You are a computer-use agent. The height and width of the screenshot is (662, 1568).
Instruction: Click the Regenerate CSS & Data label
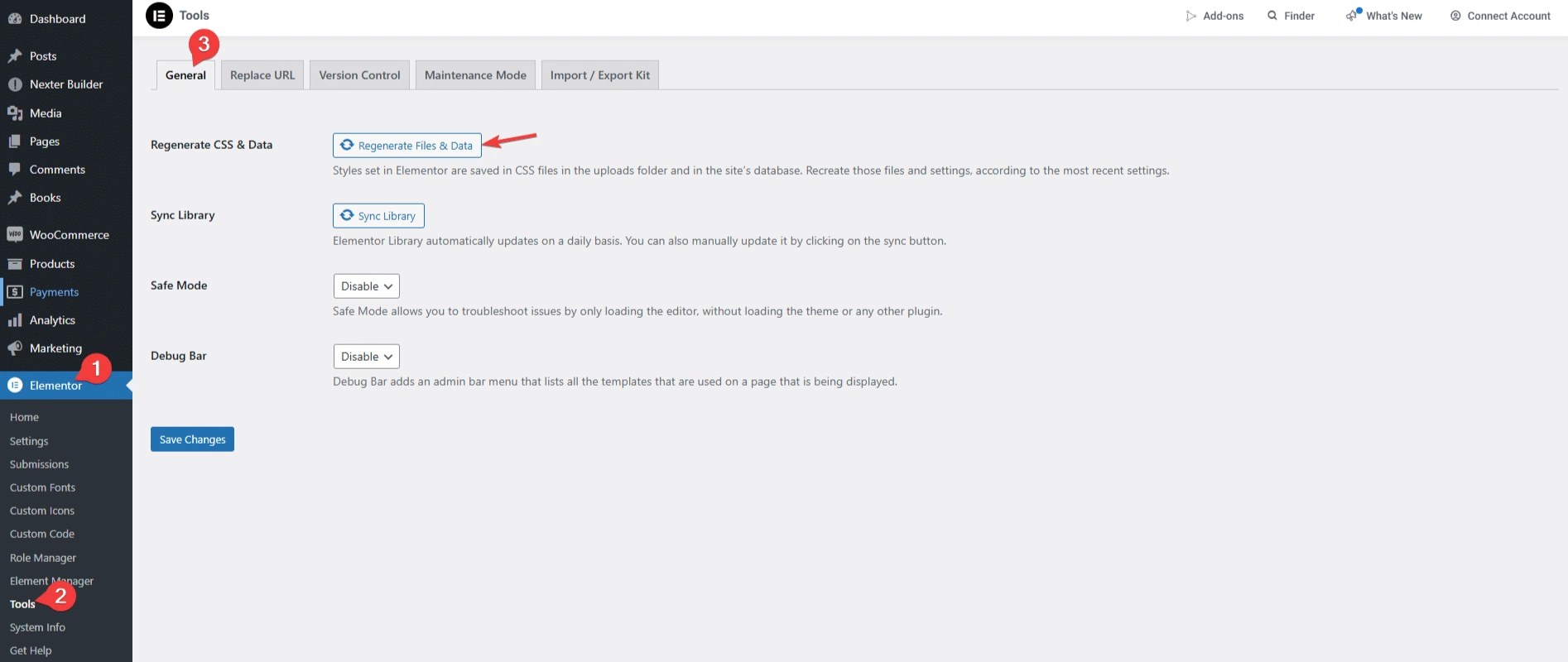[x=211, y=145]
